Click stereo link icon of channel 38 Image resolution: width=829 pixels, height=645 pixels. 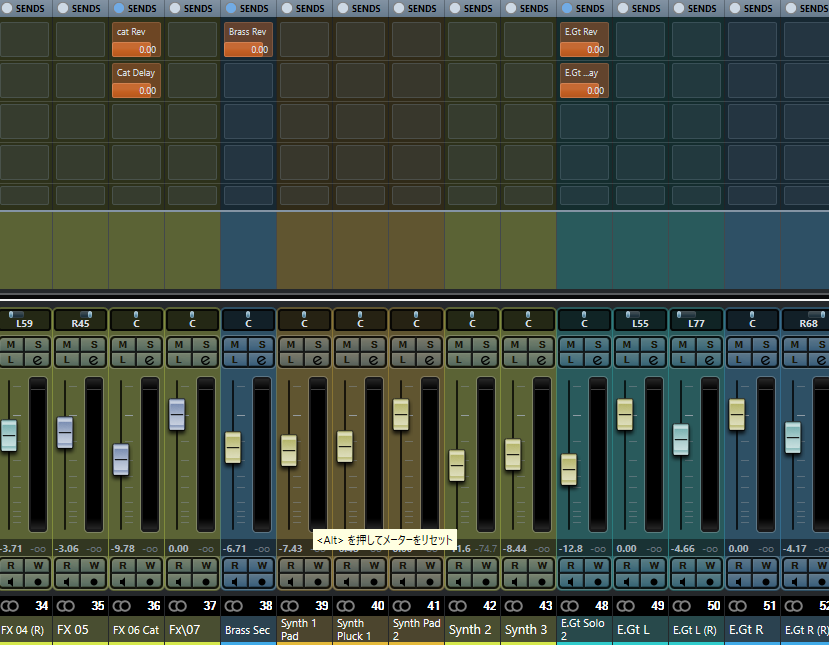(x=234, y=606)
